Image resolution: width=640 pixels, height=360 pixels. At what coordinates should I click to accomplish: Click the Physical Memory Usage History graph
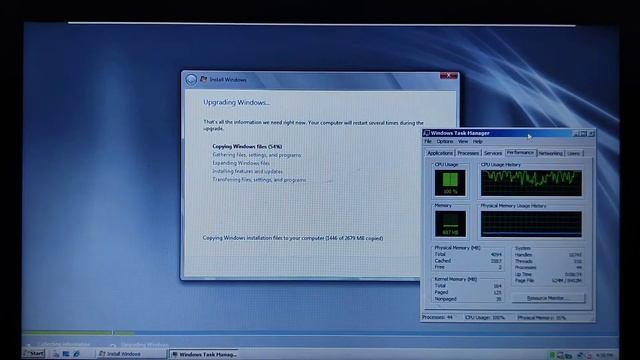tap(531, 224)
